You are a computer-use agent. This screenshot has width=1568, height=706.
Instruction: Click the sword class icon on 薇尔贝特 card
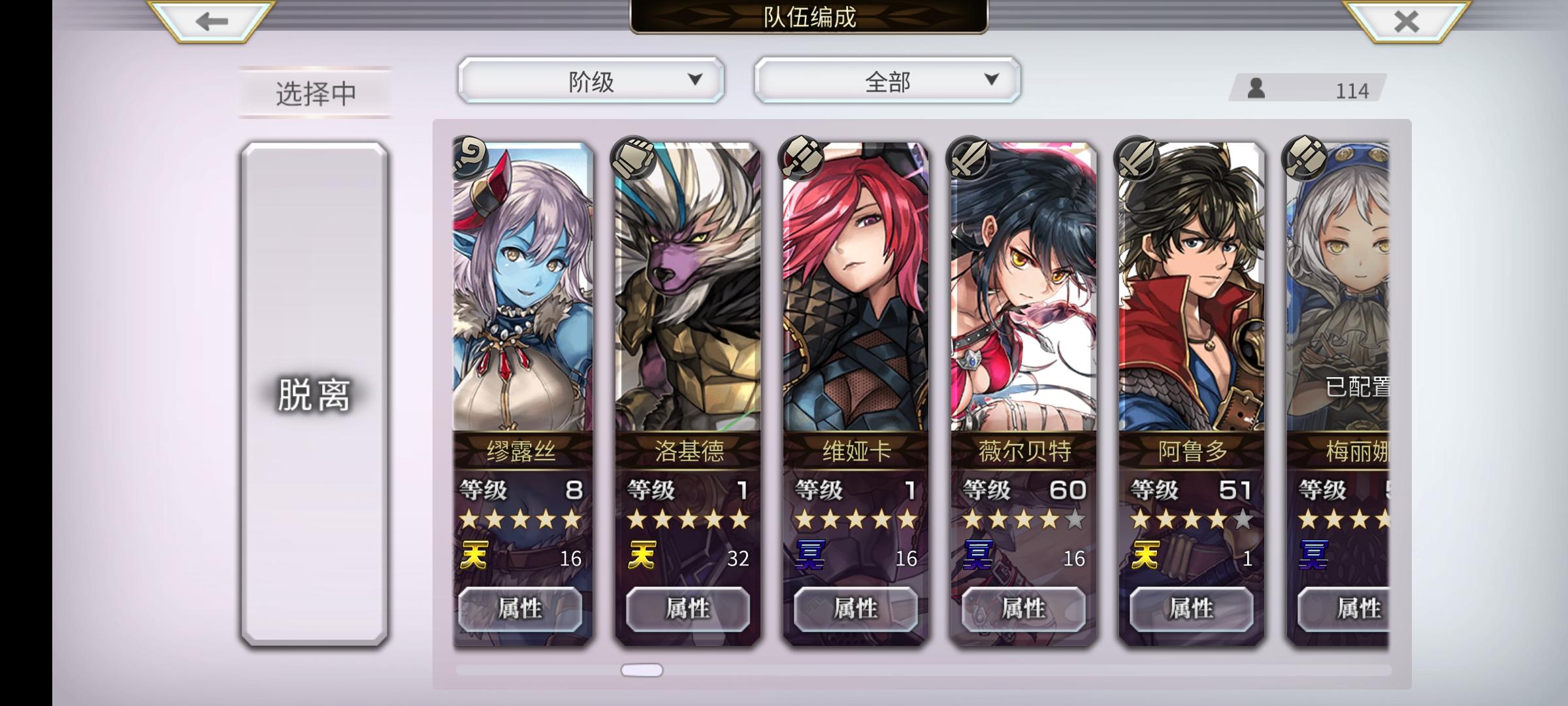click(970, 158)
